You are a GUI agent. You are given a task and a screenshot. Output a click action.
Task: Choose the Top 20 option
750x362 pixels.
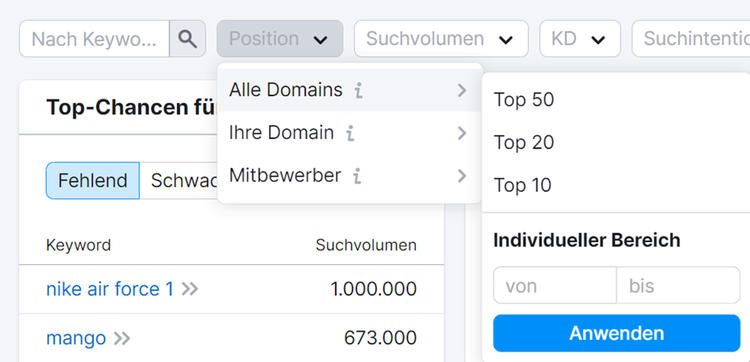click(616, 143)
